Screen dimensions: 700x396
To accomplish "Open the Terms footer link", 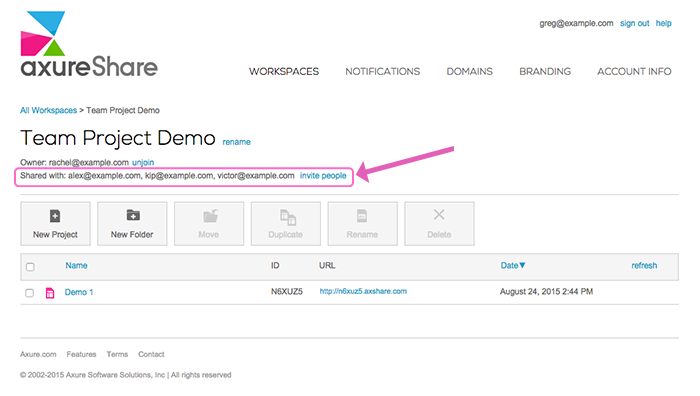I will [x=117, y=354].
